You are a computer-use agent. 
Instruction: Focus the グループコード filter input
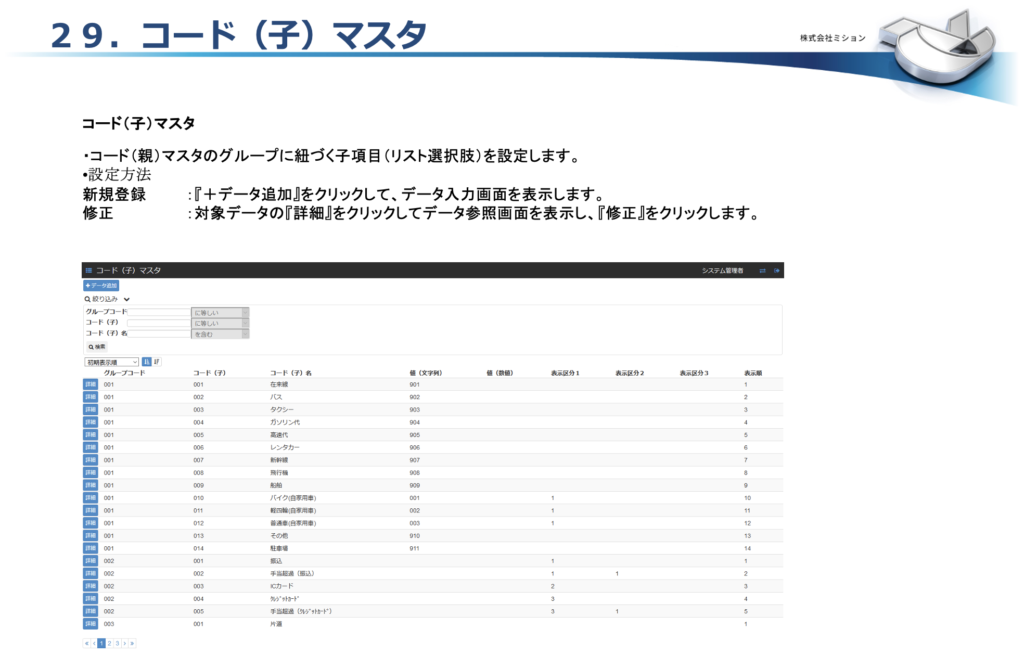(x=159, y=312)
